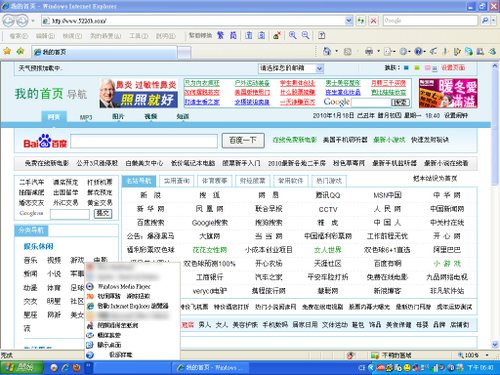The height and width of the screenshot is (375, 500).
Task: Open the Home button dropdown arrow
Action: (x=336, y=51)
